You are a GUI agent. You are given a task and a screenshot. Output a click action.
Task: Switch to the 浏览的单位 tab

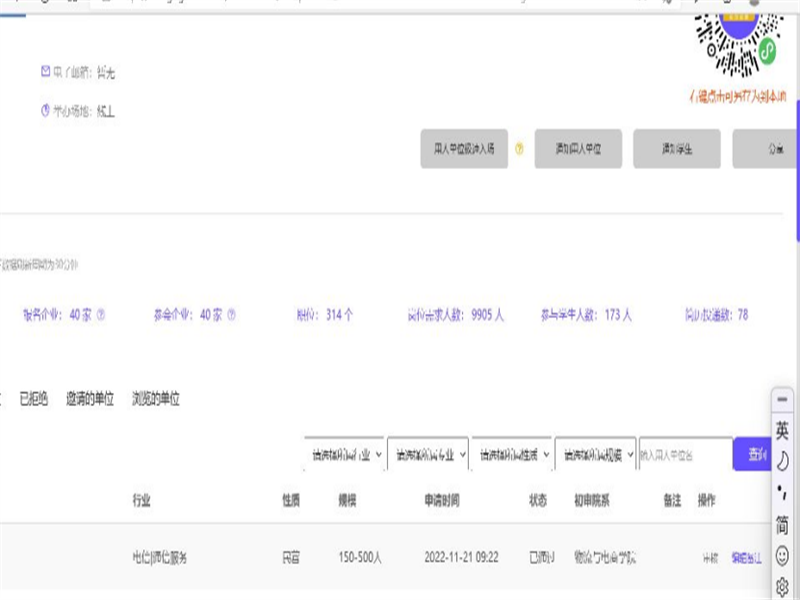pyautogui.click(x=156, y=399)
